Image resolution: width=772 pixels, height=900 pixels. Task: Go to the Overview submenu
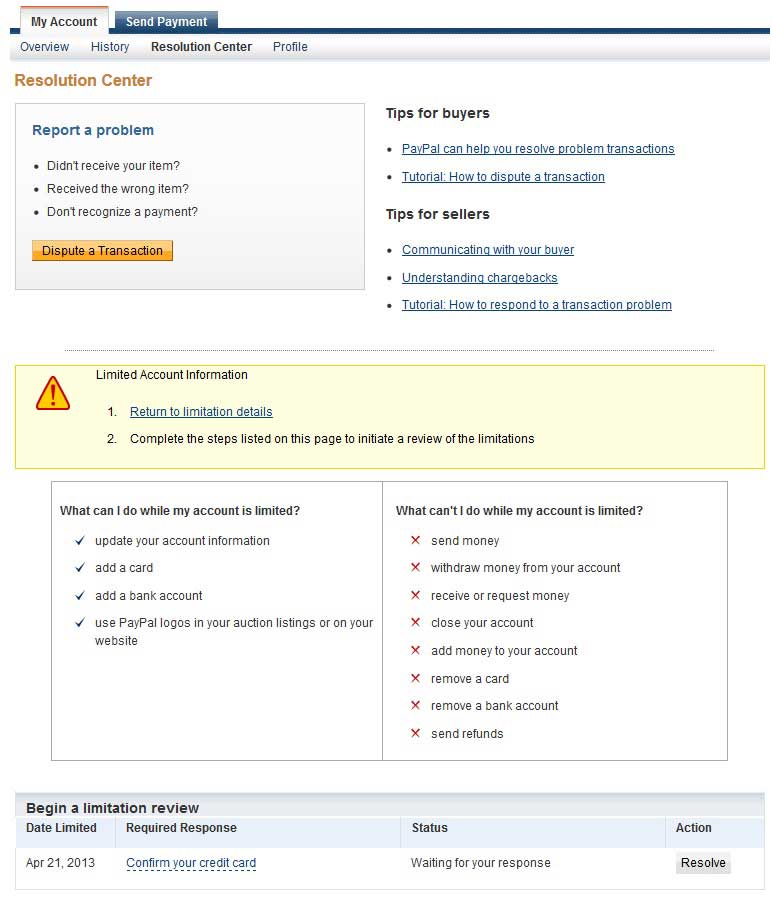(x=45, y=47)
